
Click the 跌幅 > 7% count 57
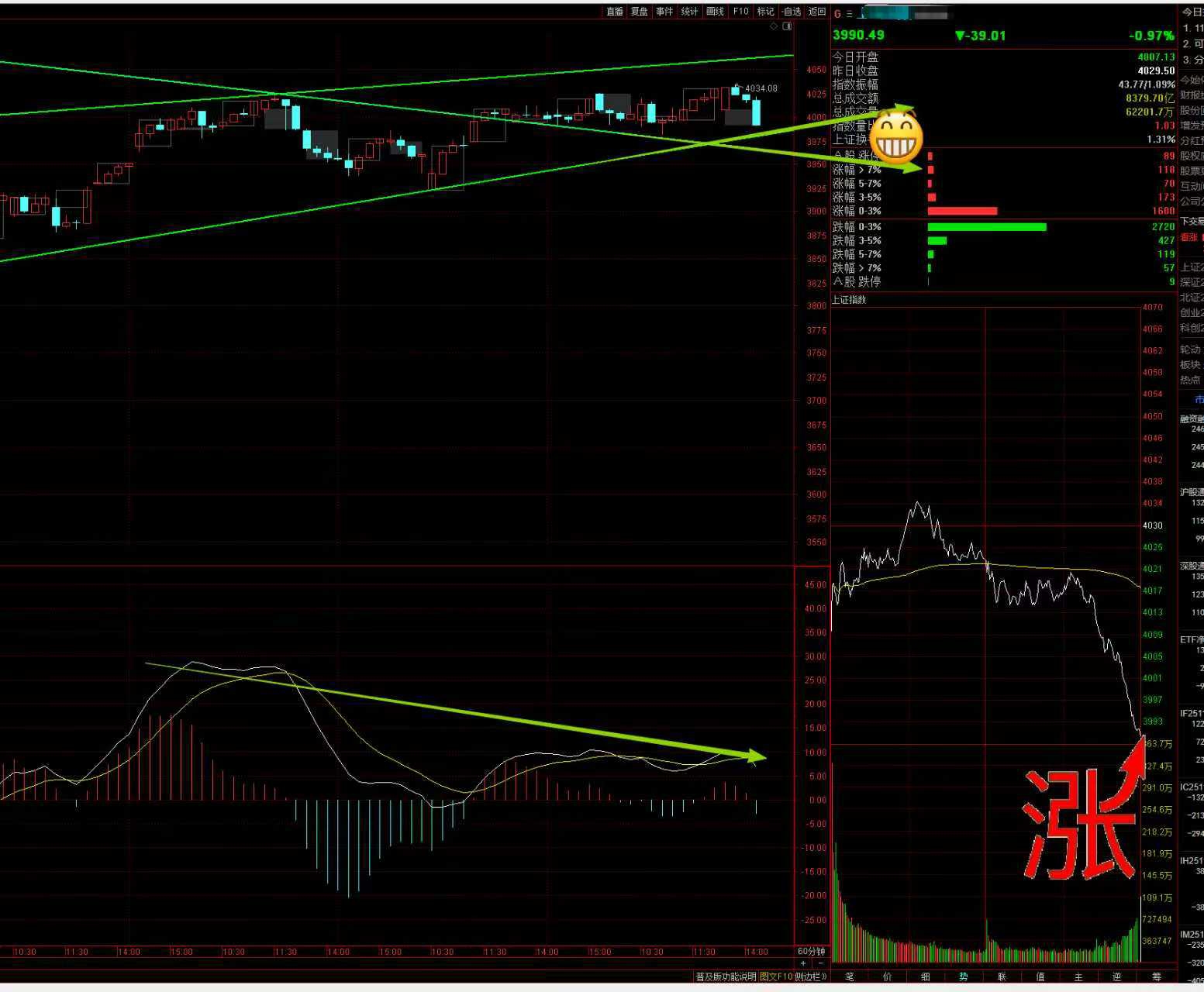point(1169,268)
